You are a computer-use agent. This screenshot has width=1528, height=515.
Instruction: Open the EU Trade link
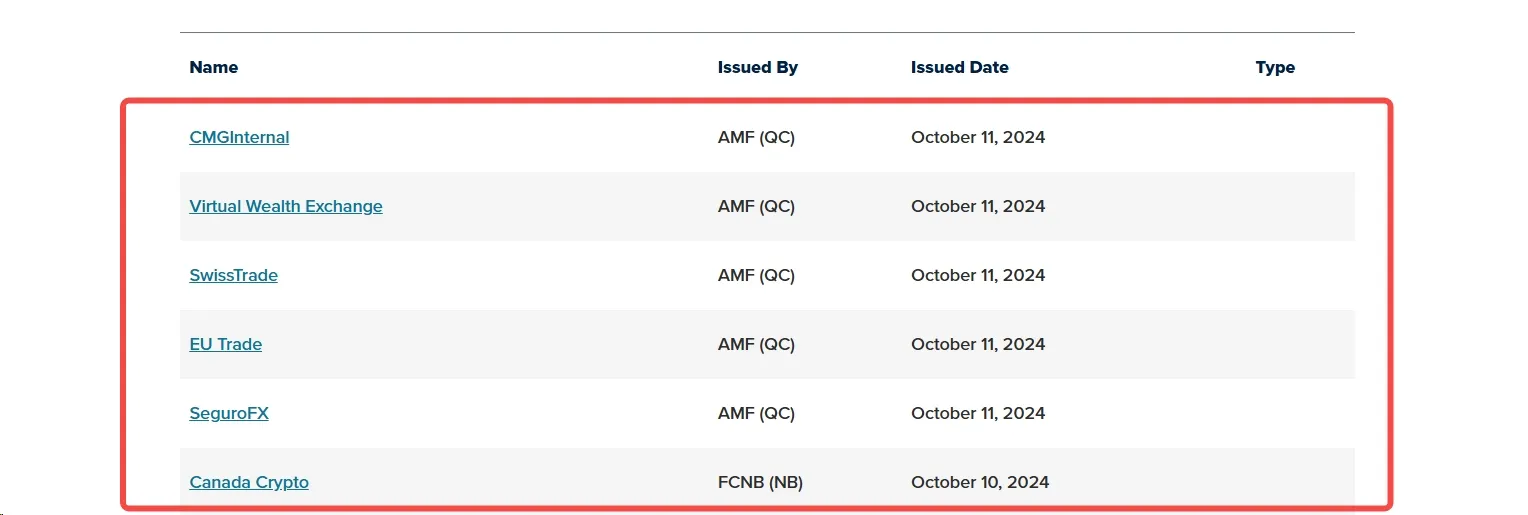225,344
